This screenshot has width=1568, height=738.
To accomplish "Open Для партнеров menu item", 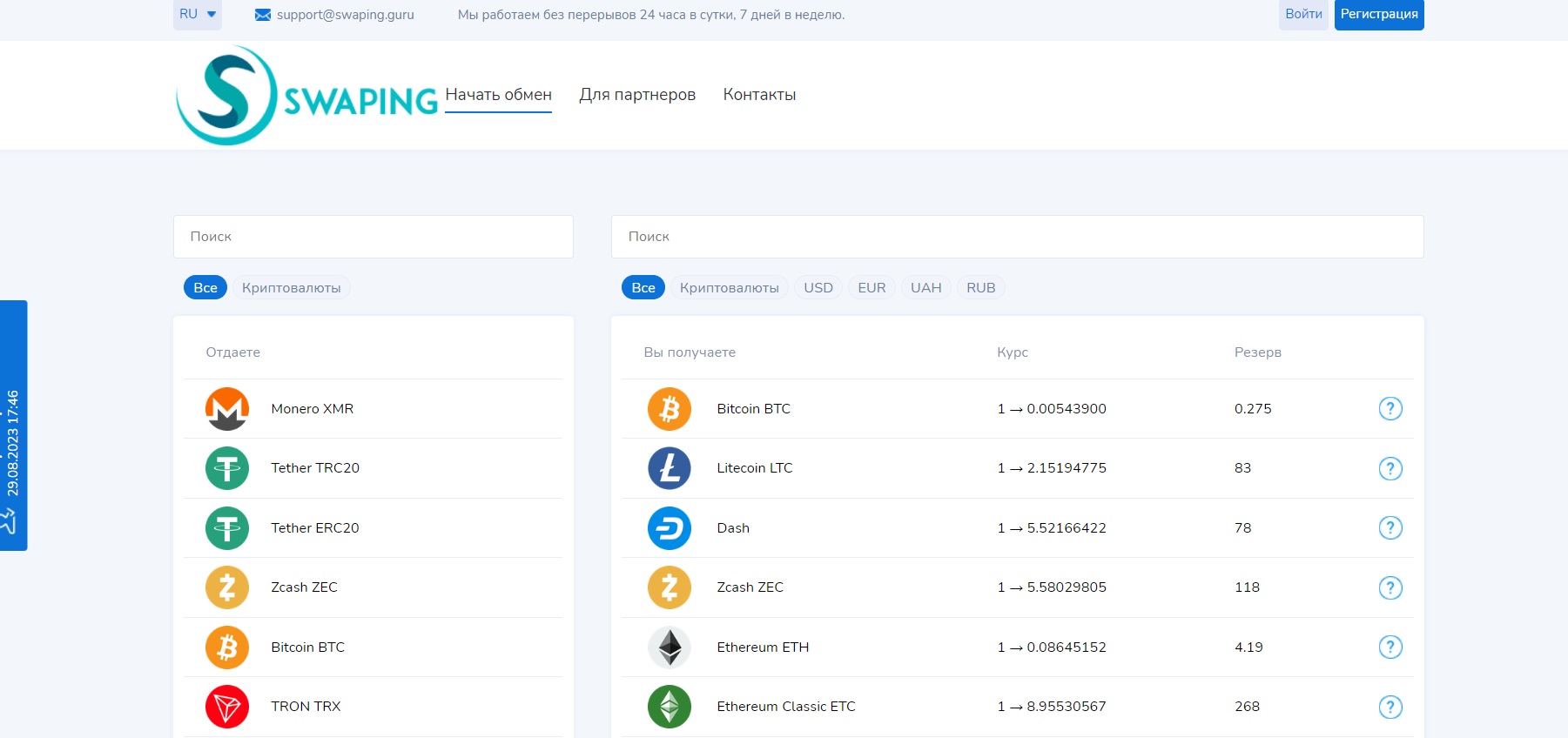I will tap(637, 95).
